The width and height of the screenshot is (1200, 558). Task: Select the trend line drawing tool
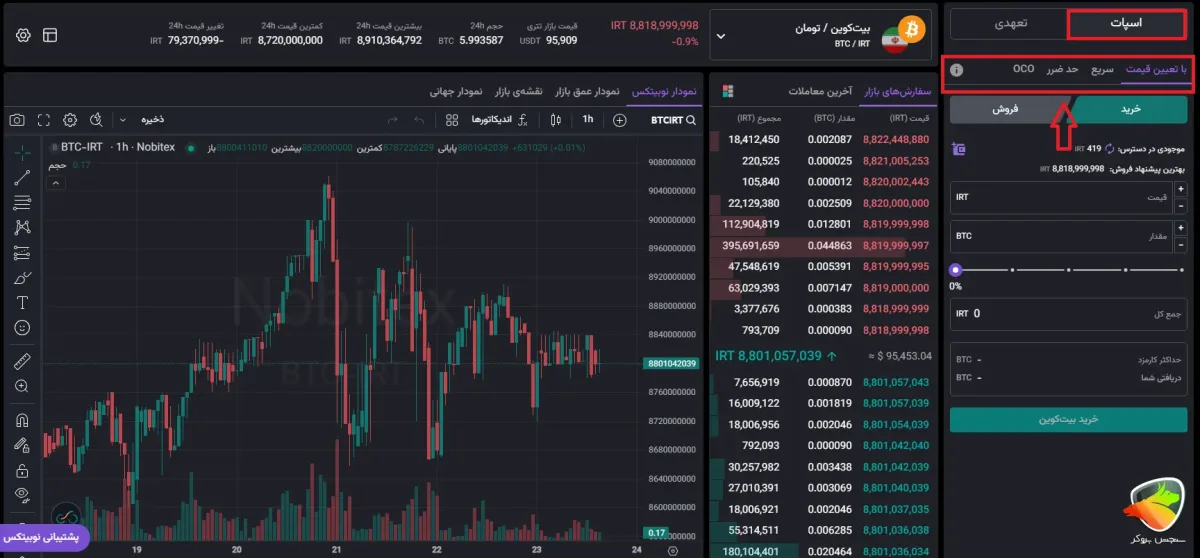(x=22, y=178)
